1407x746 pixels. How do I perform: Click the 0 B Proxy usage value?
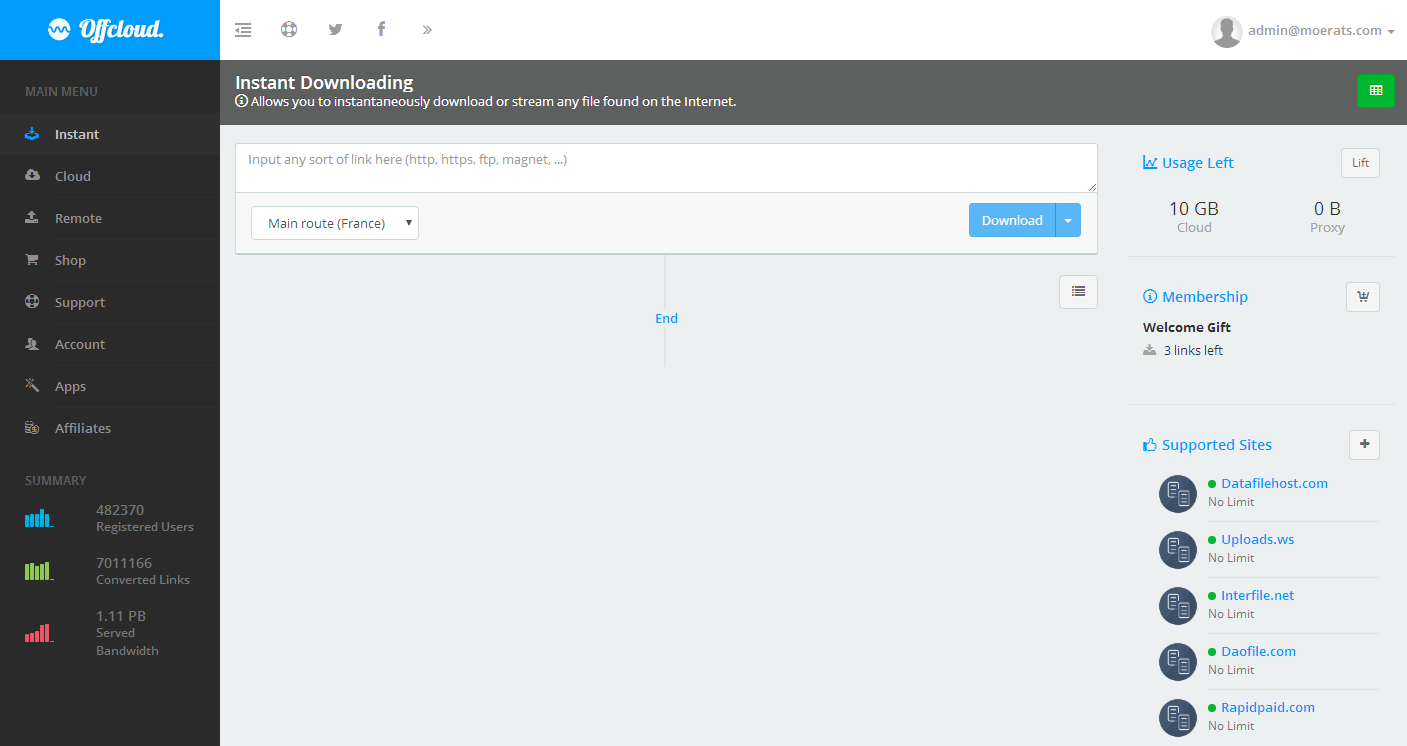[x=1327, y=209]
